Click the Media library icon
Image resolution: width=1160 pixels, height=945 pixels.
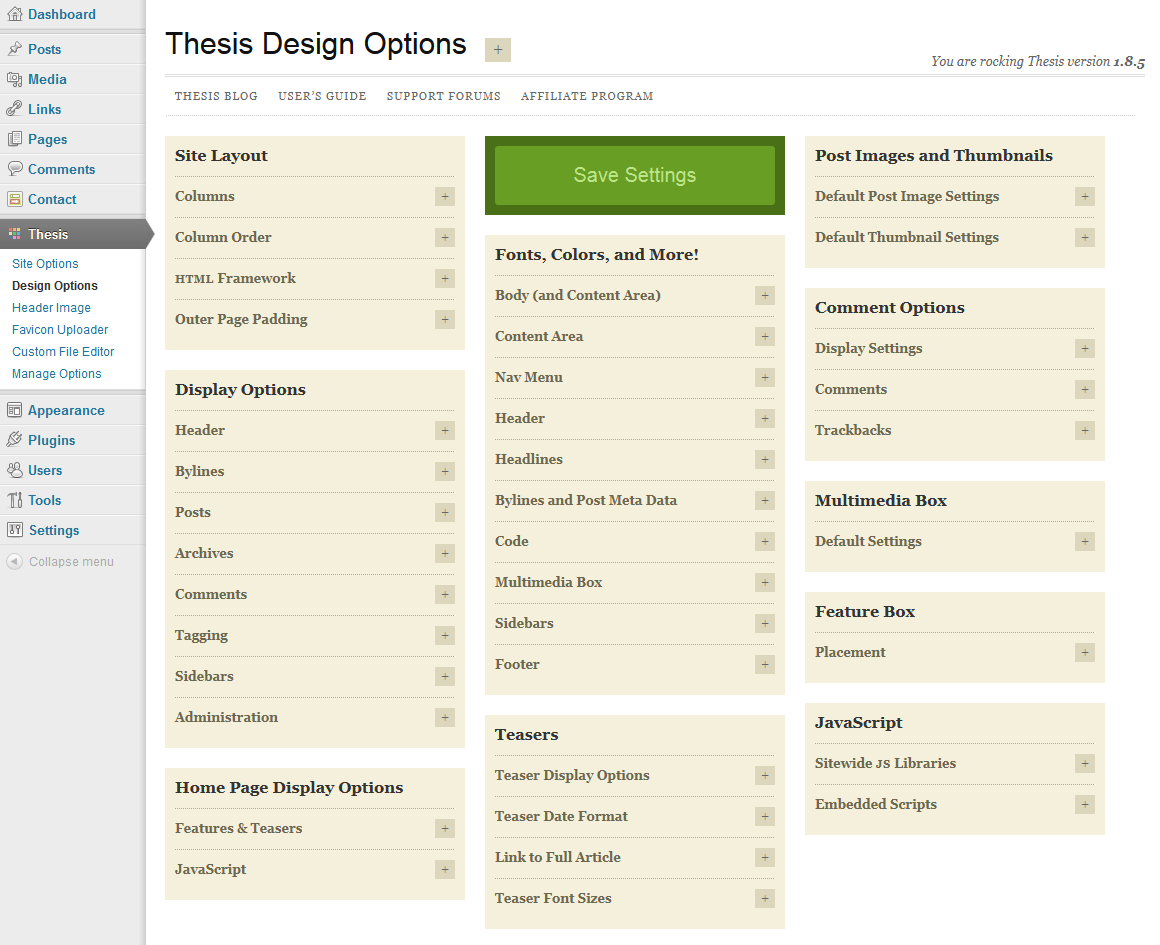click(14, 79)
